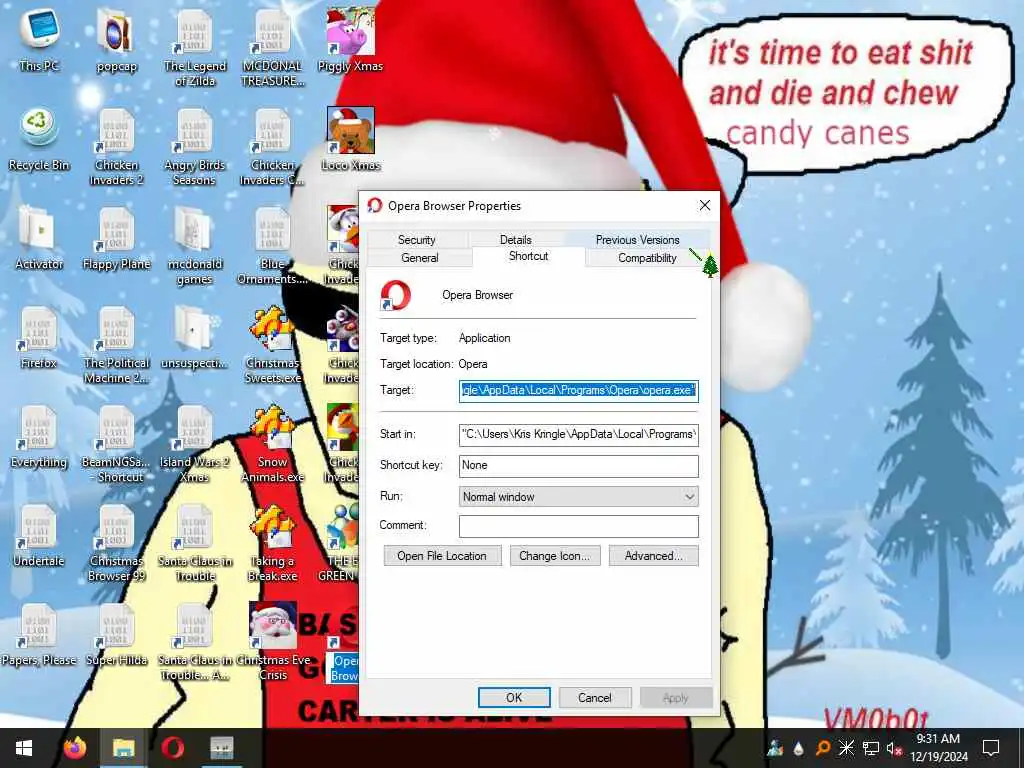
Task: Select The Political Machine shortcut
Action: click(x=116, y=345)
